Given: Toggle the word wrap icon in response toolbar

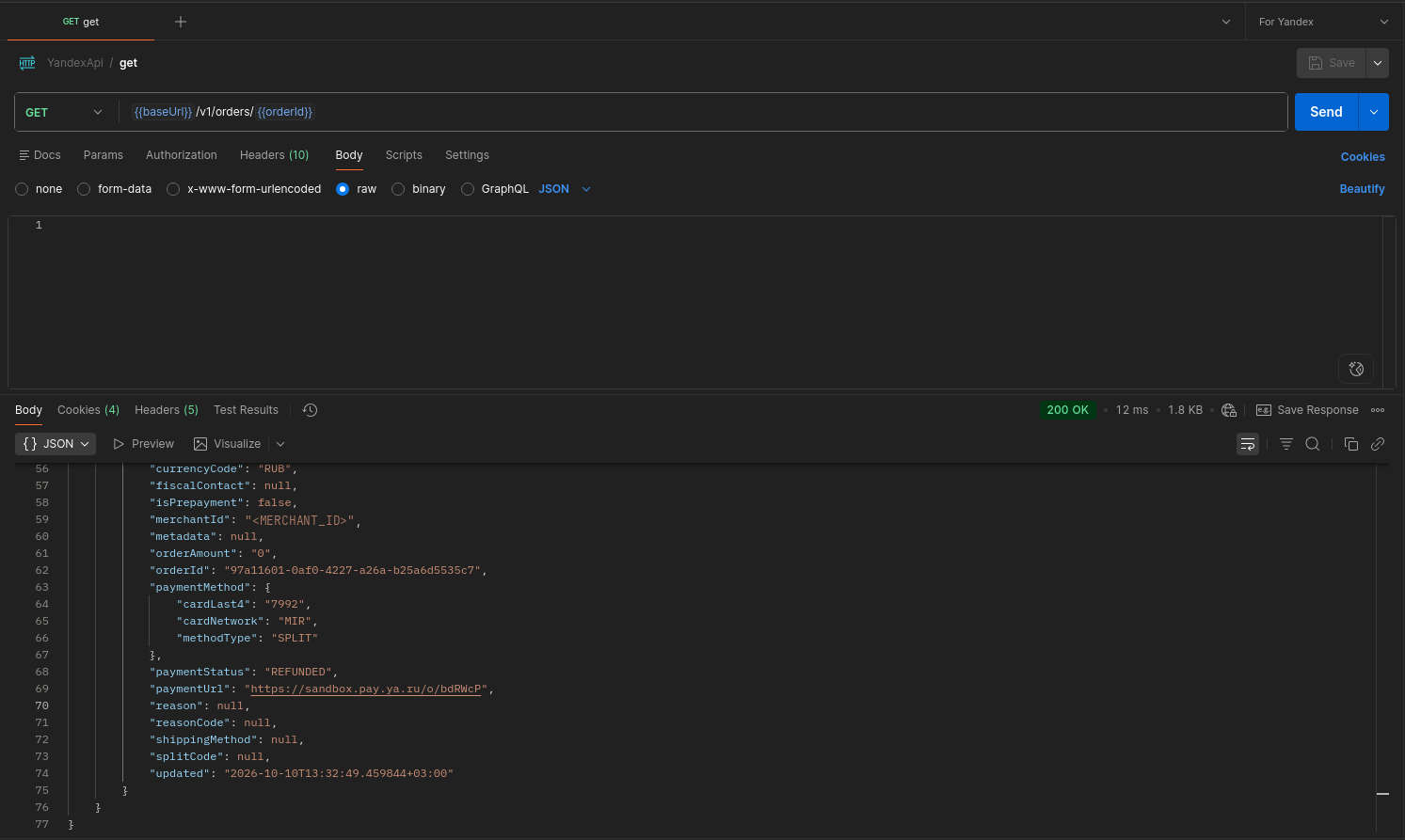Looking at the screenshot, I should tap(1248, 444).
